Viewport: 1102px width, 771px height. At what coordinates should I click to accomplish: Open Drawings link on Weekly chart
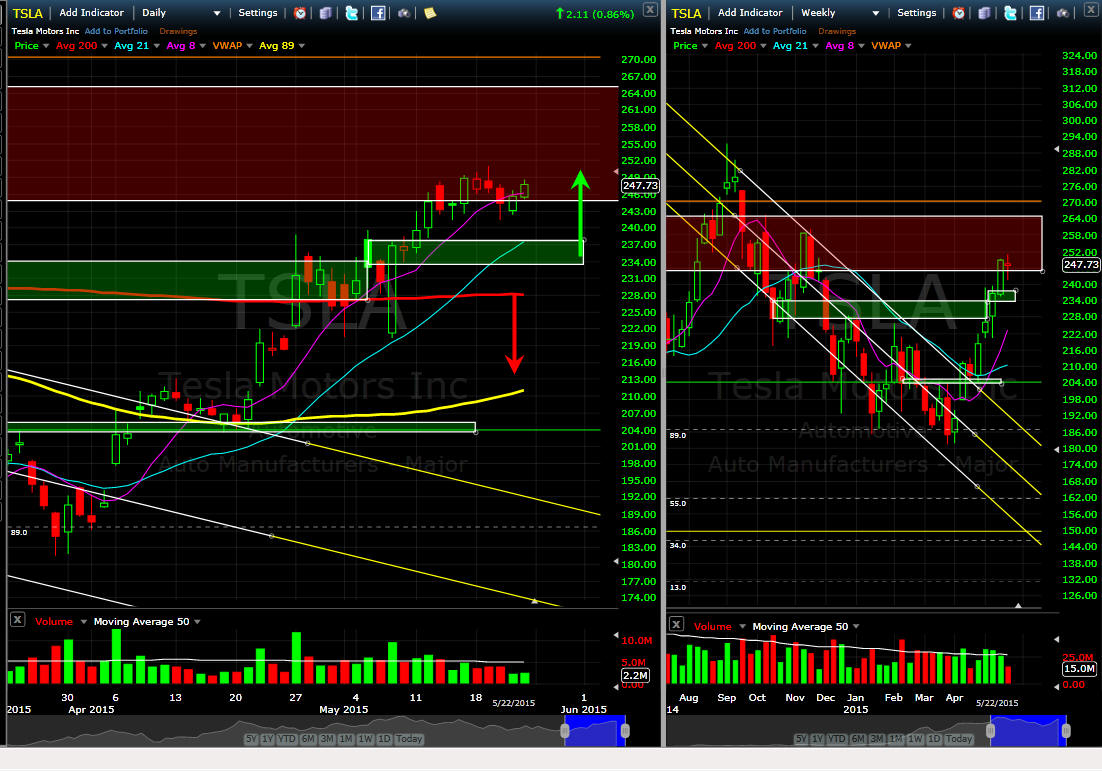click(837, 31)
